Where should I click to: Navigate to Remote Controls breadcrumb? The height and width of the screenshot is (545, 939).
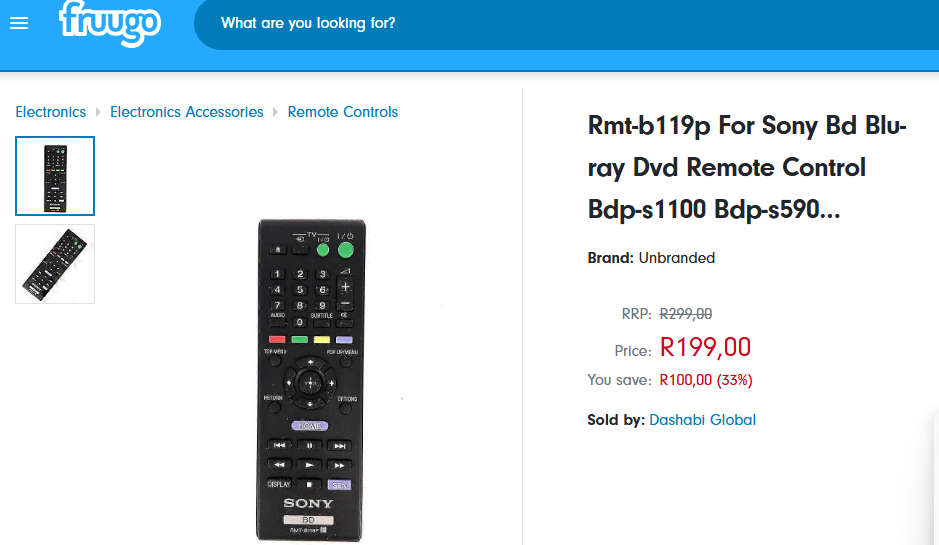343,112
